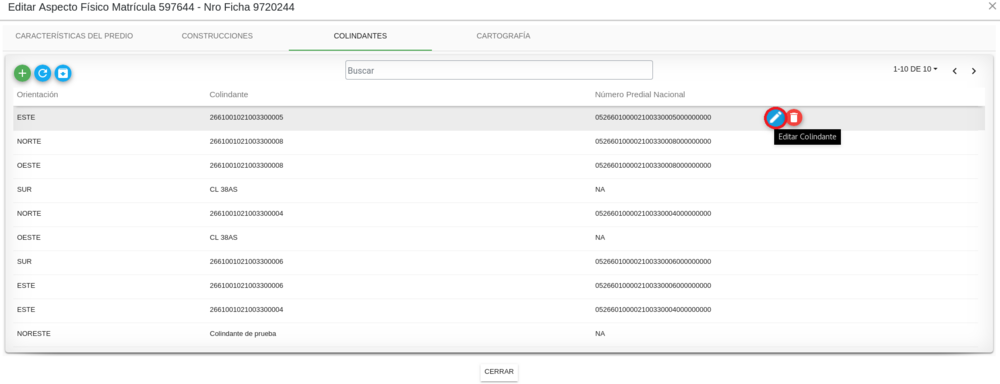
Task: Sort by Número Predial Nacional header
Action: click(640, 94)
